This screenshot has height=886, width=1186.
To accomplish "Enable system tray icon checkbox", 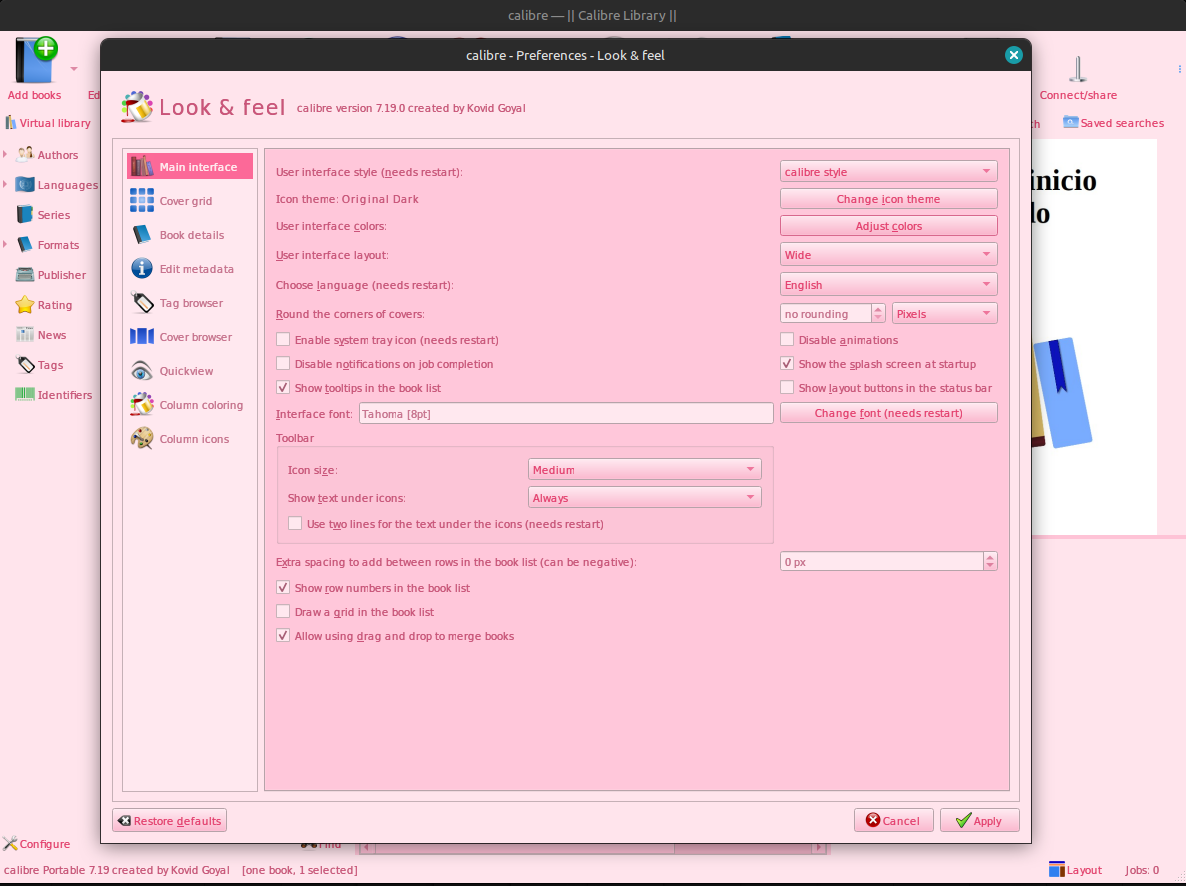I will (x=283, y=340).
